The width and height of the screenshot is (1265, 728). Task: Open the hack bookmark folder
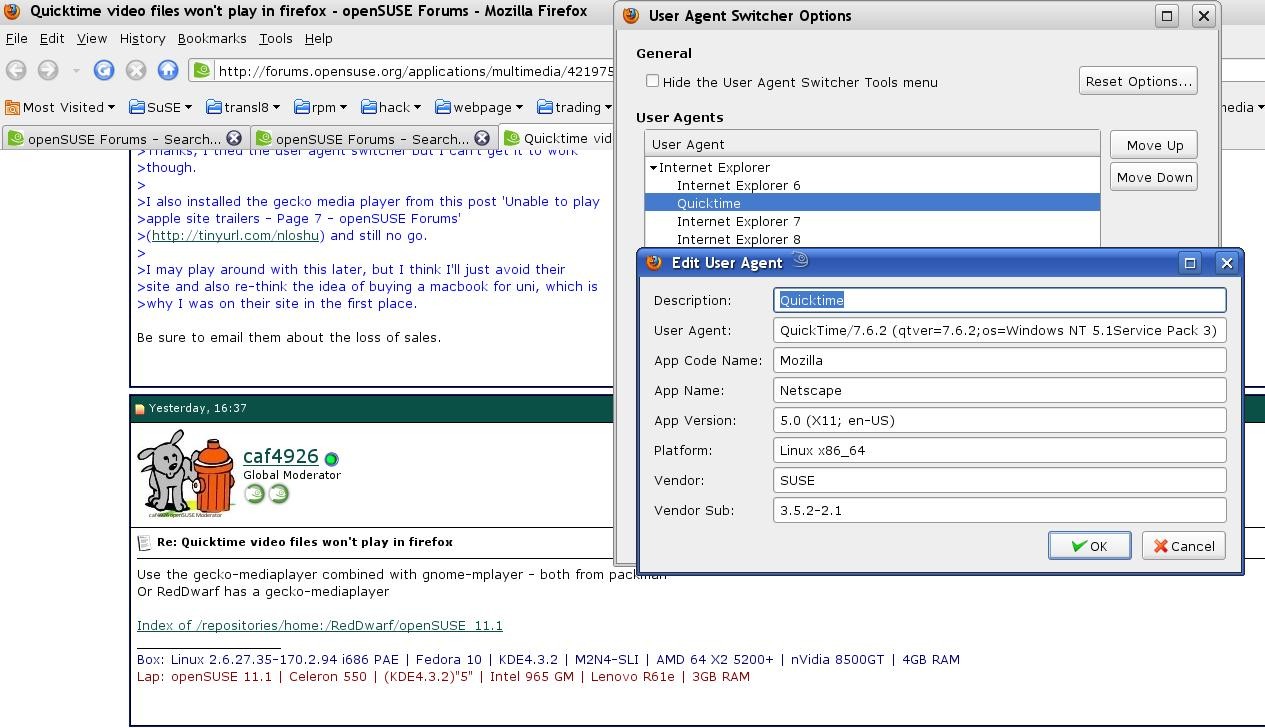coord(392,107)
